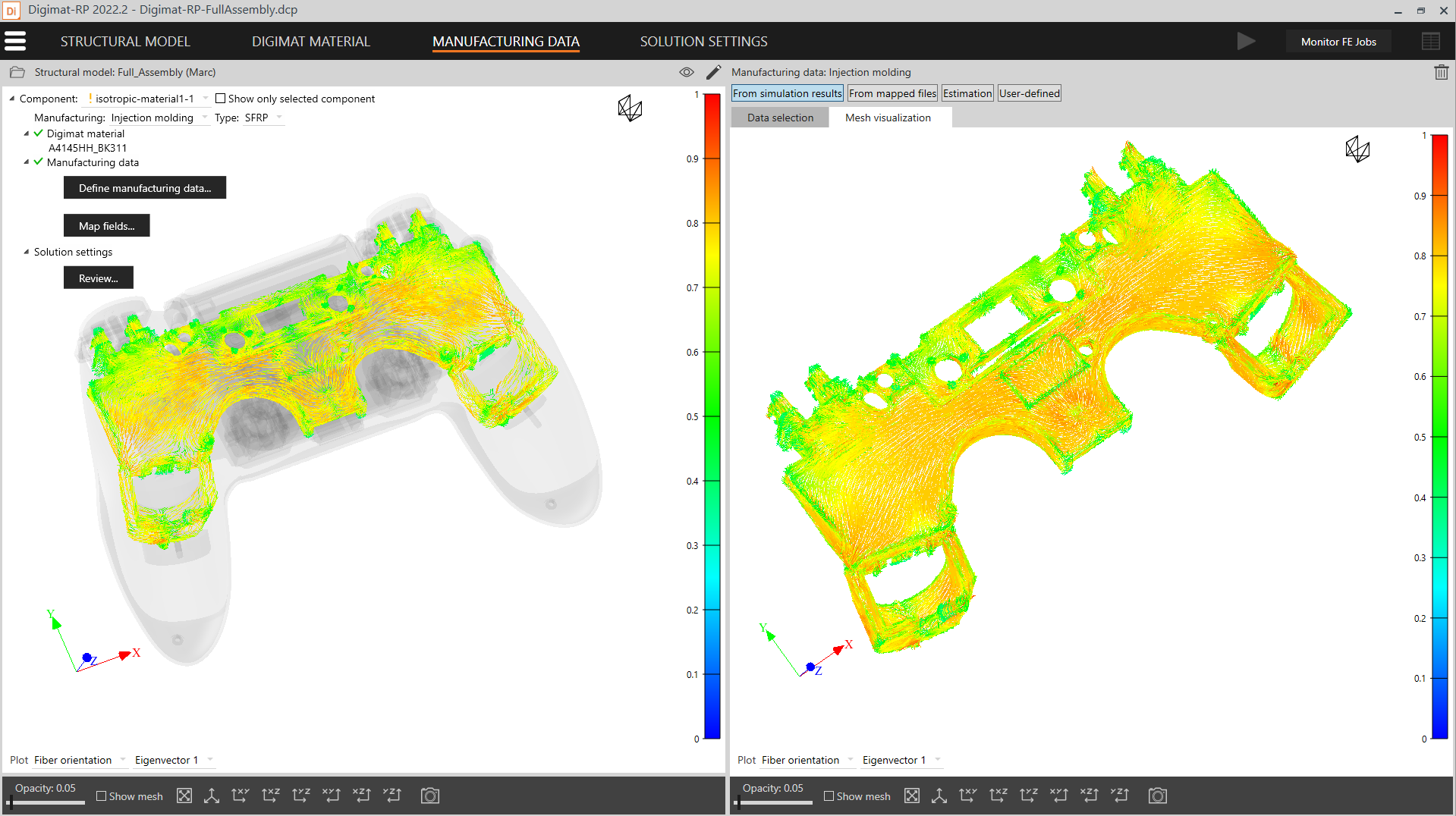Open the hamburger main menu
Viewport: 1456px width, 816px height.
(15, 41)
